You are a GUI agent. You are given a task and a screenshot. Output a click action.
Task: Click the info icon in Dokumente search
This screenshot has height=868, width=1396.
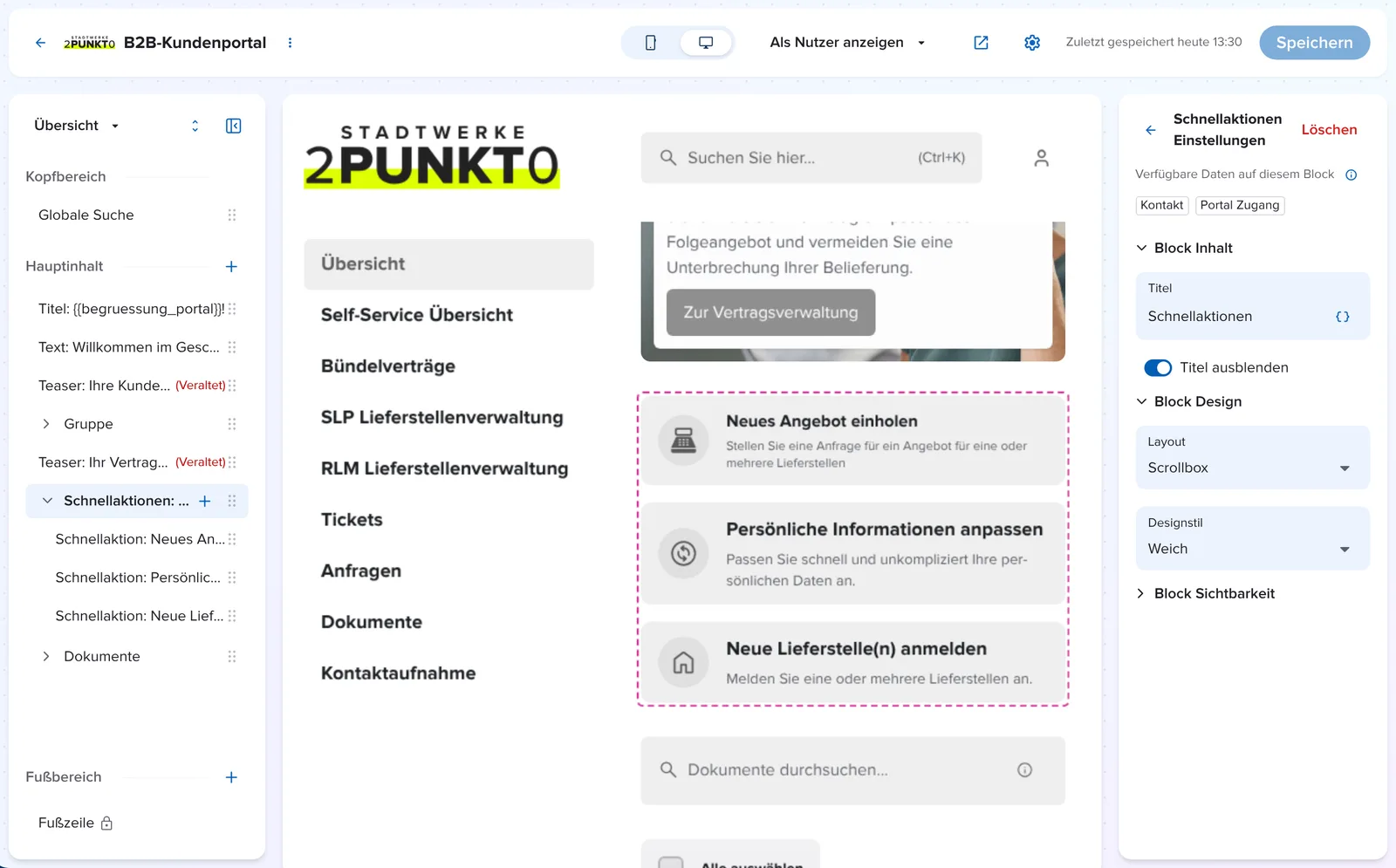1024,769
